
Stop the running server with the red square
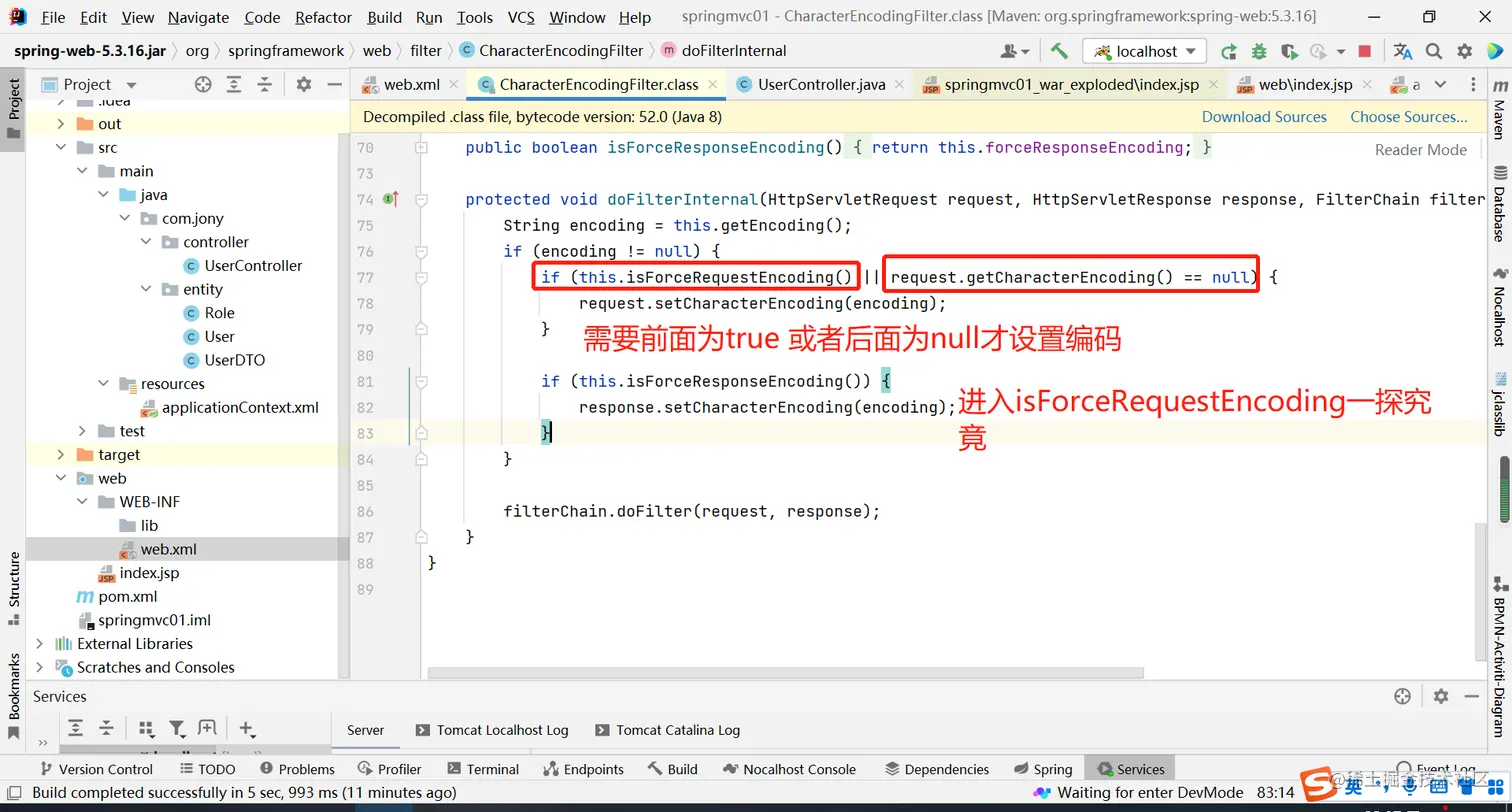click(x=1365, y=51)
